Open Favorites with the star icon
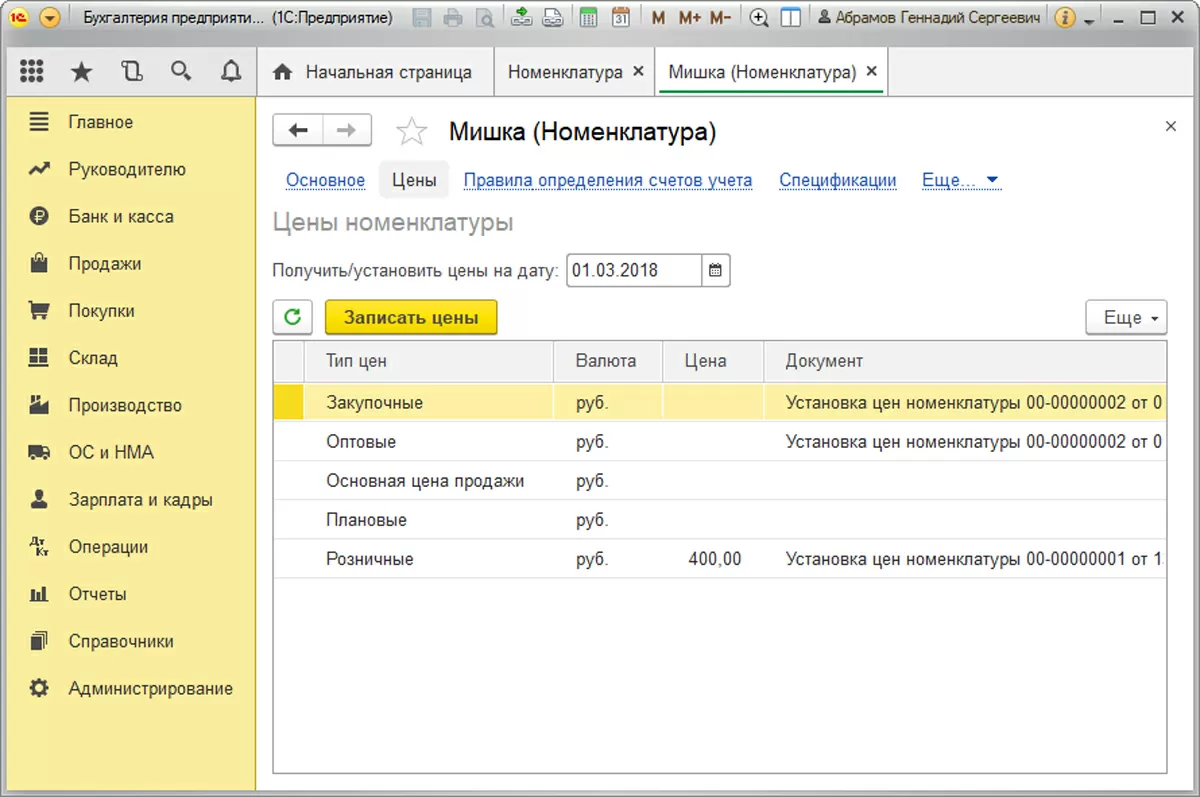This screenshot has height=797, width=1200. click(82, 72)
